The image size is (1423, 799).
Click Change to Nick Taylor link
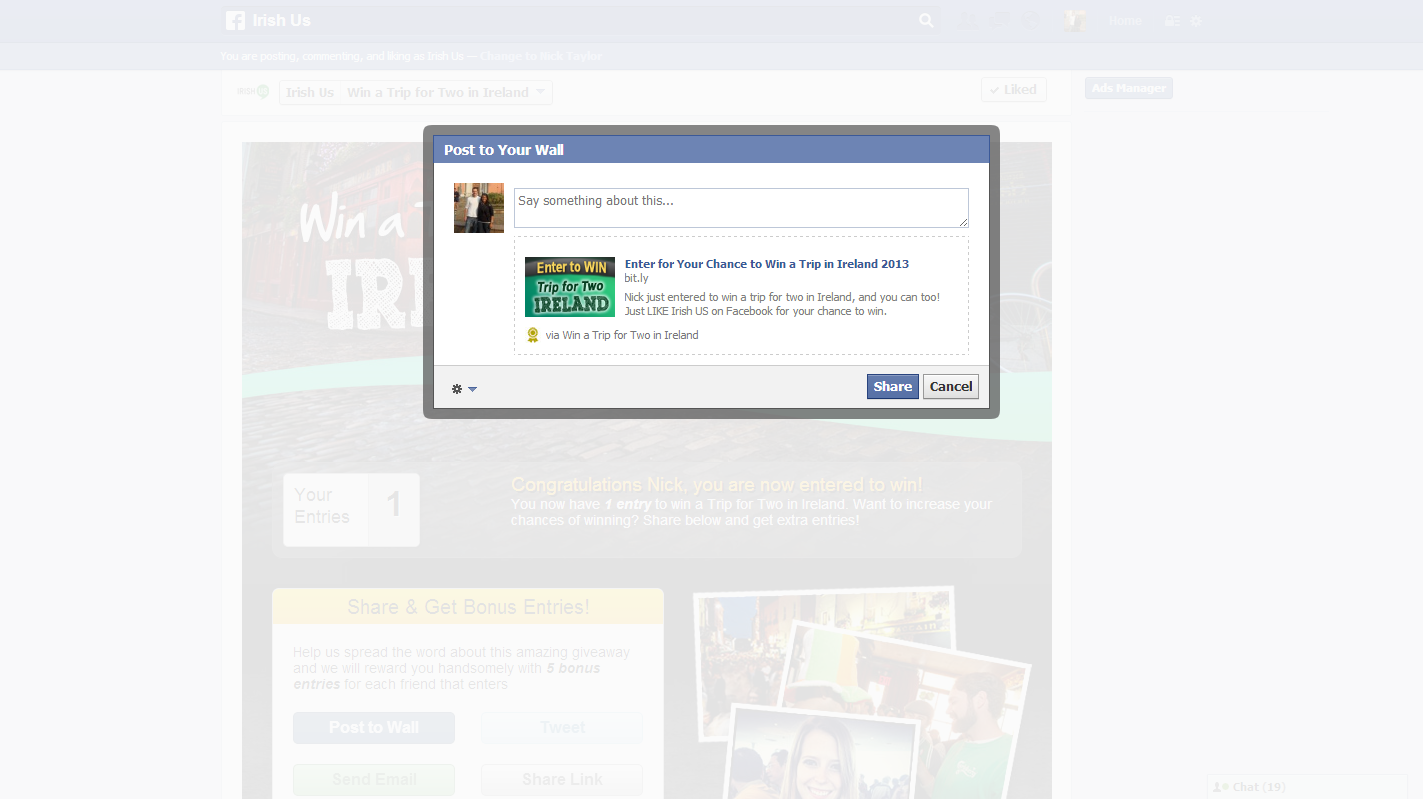[541, 56]
